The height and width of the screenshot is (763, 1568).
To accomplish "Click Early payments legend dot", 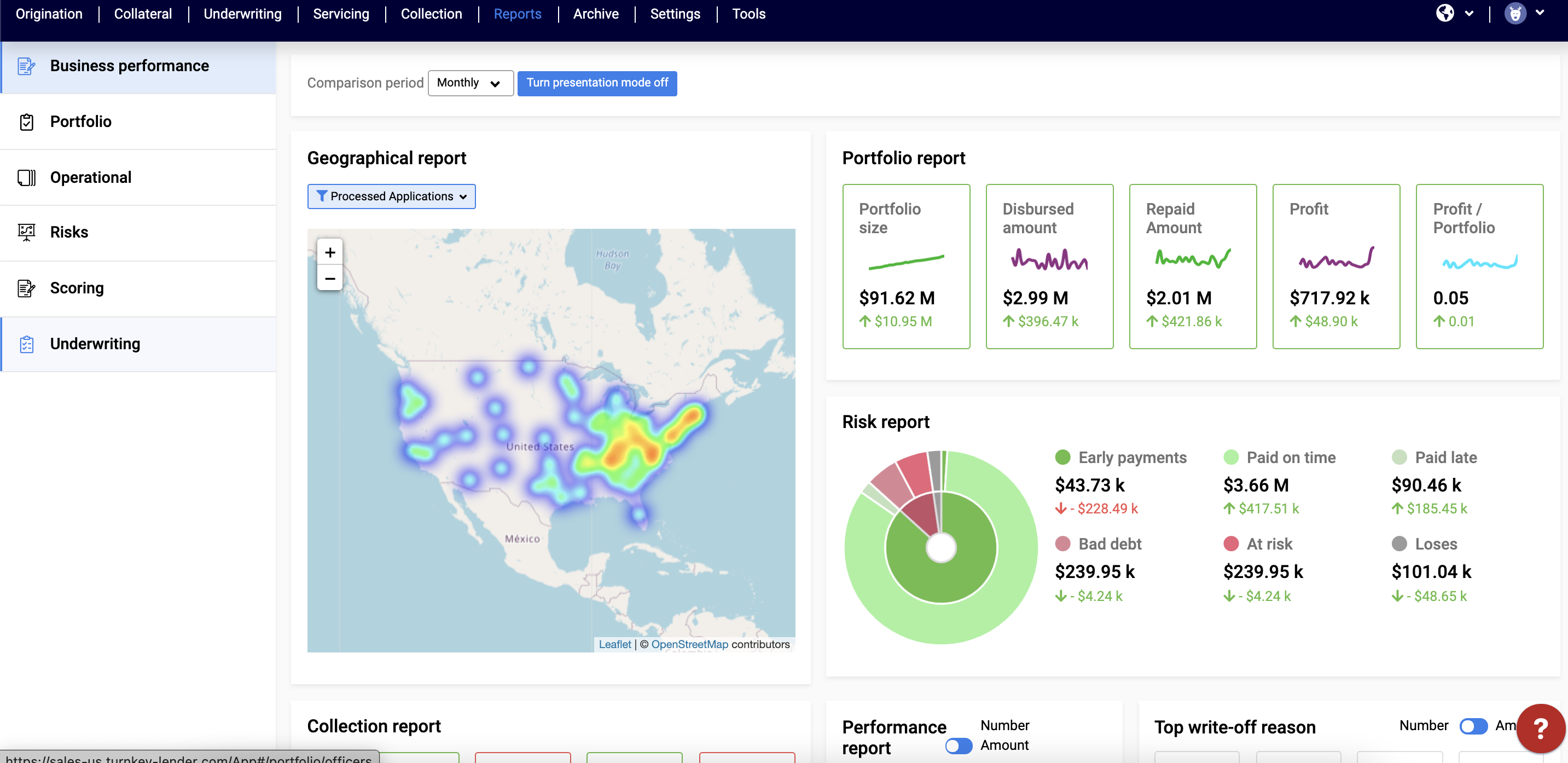I will tap(1063, 458).
